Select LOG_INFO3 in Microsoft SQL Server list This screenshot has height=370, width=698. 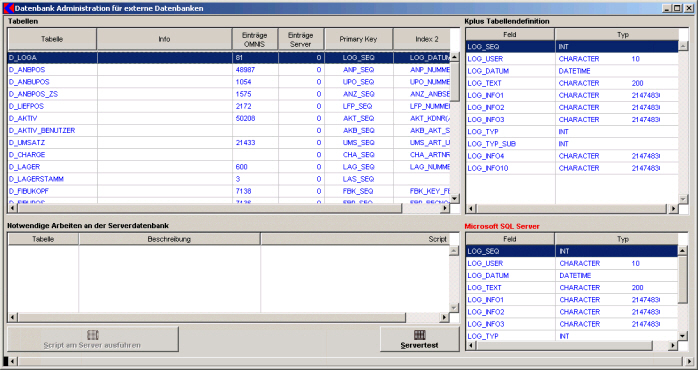pos(572,324)
